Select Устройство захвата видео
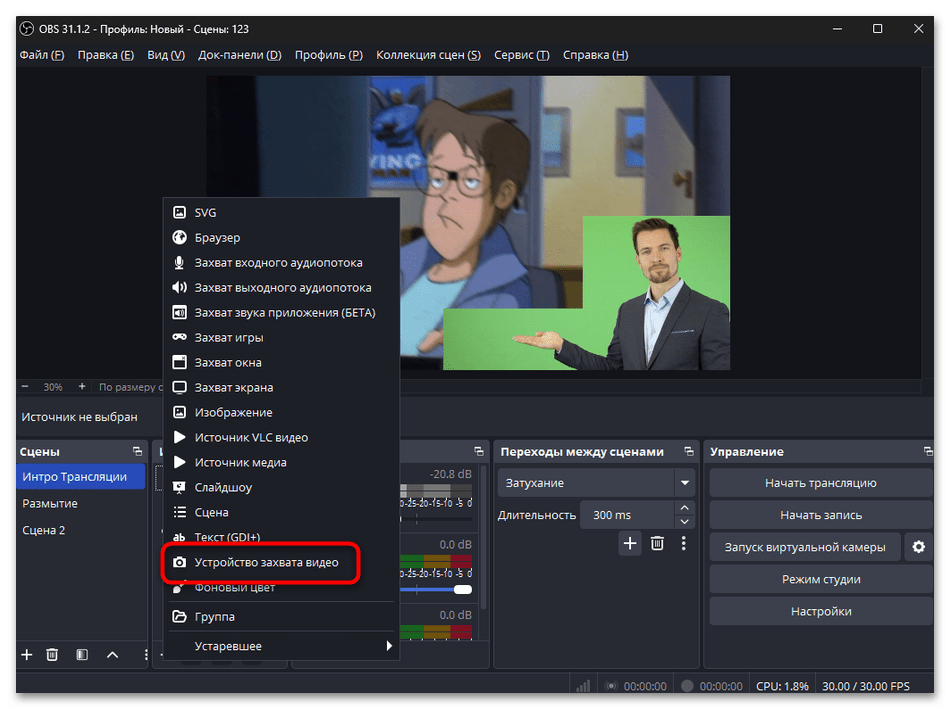The image size is (950, 709). coord(281,562)
